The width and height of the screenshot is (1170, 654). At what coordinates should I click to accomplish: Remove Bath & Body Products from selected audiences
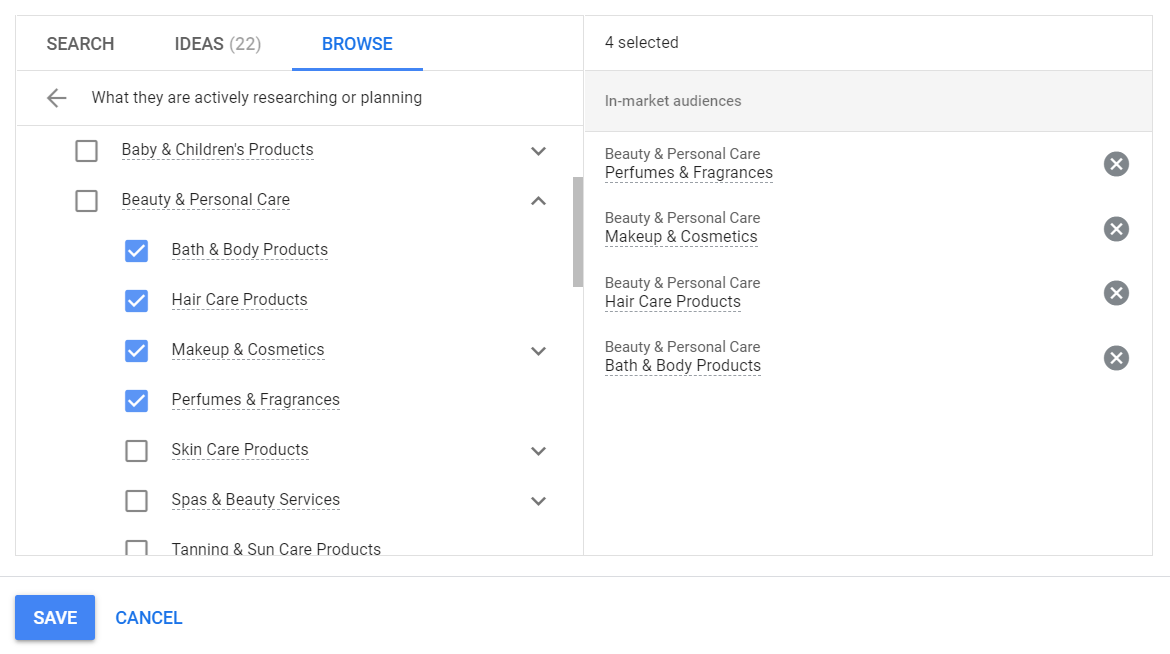[x=1116, y=357]
